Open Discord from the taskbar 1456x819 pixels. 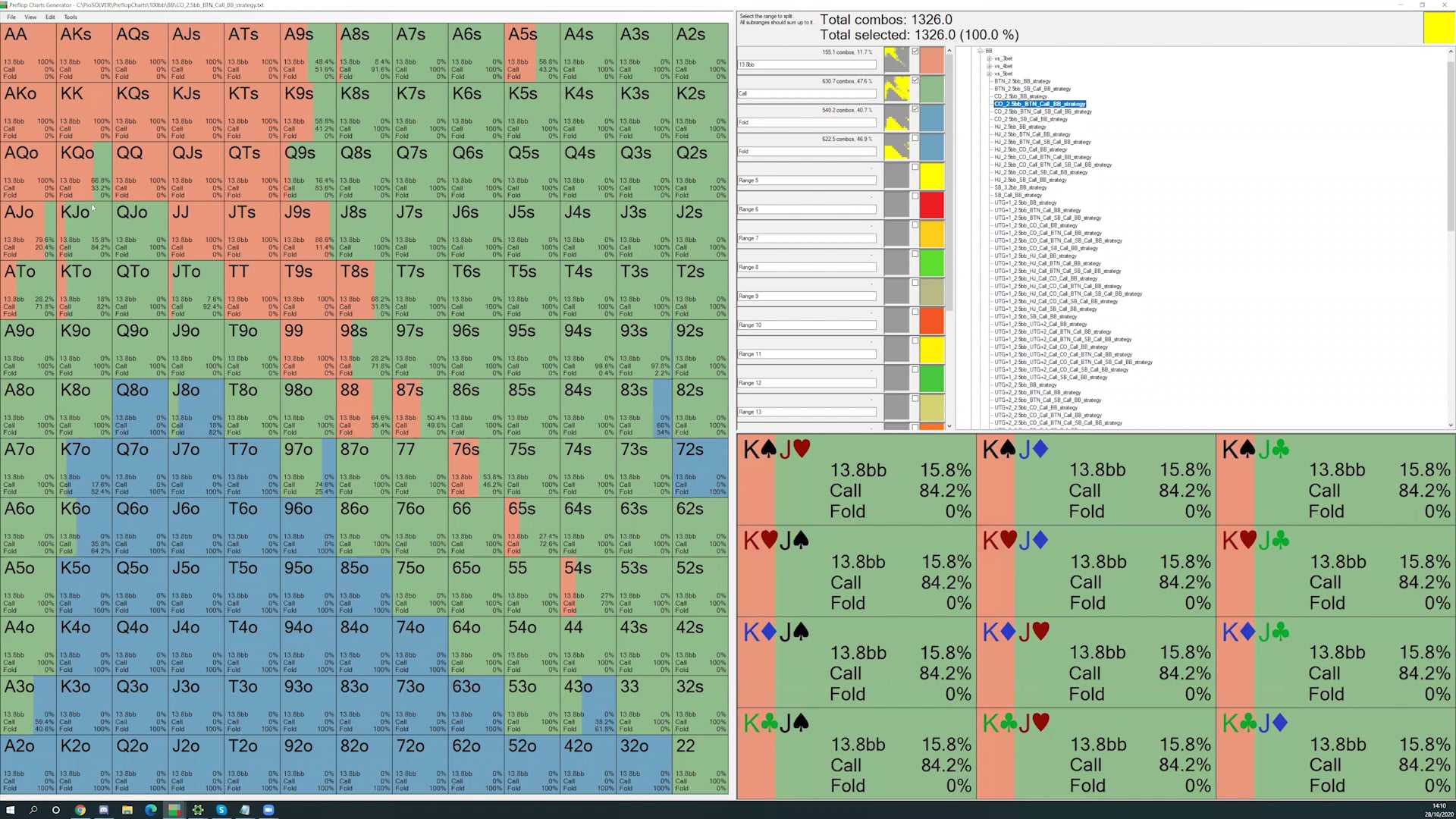tap(104, 810)
